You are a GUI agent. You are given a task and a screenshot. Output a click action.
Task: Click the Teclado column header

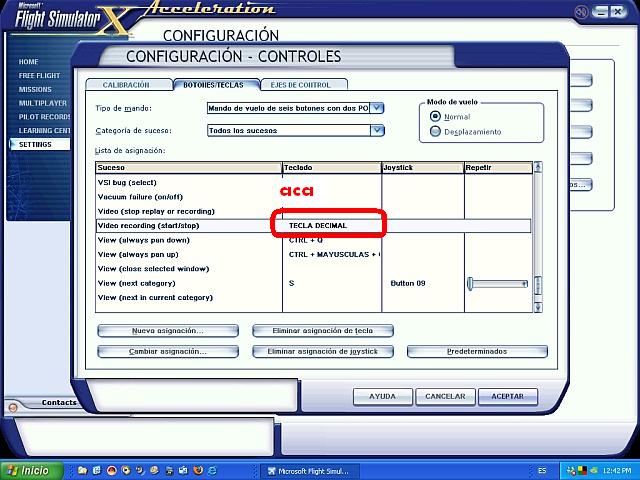332,167
